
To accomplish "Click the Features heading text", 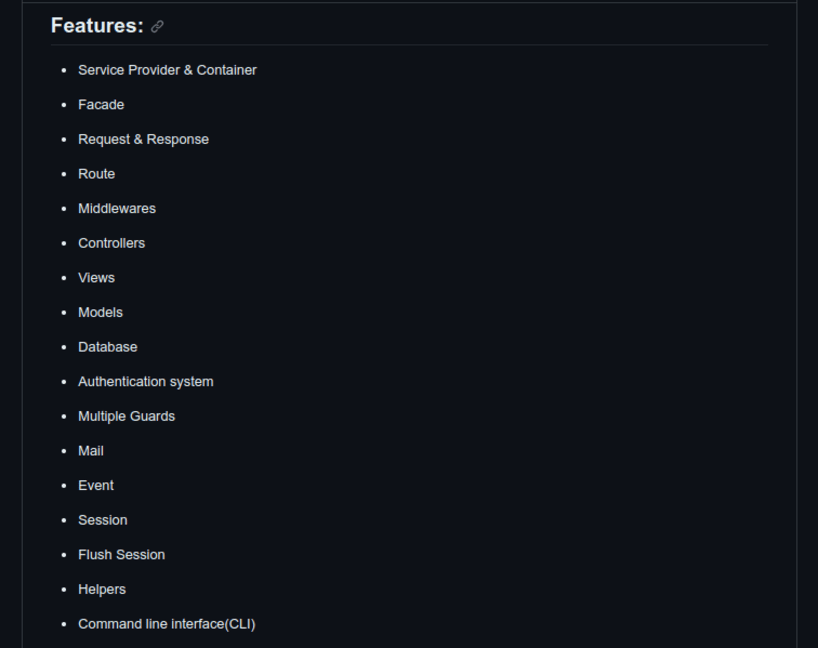I will [97, 26].
